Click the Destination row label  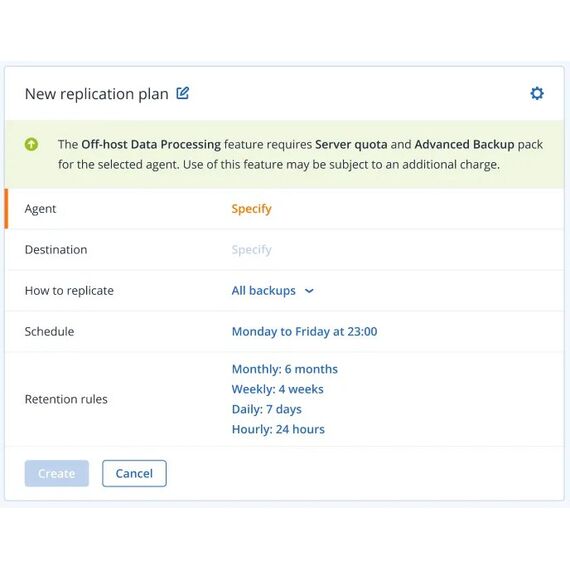click(x=56, y=250)
